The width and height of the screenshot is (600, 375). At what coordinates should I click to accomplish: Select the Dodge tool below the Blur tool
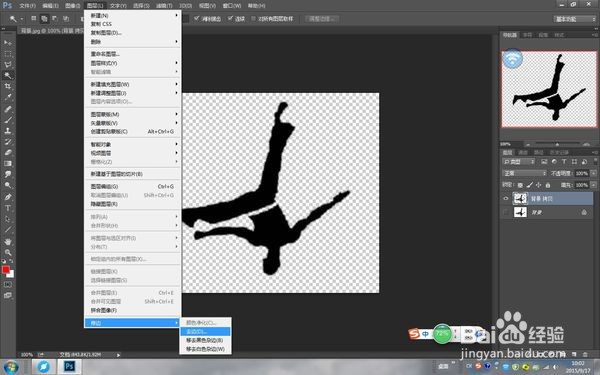point(8,185)
